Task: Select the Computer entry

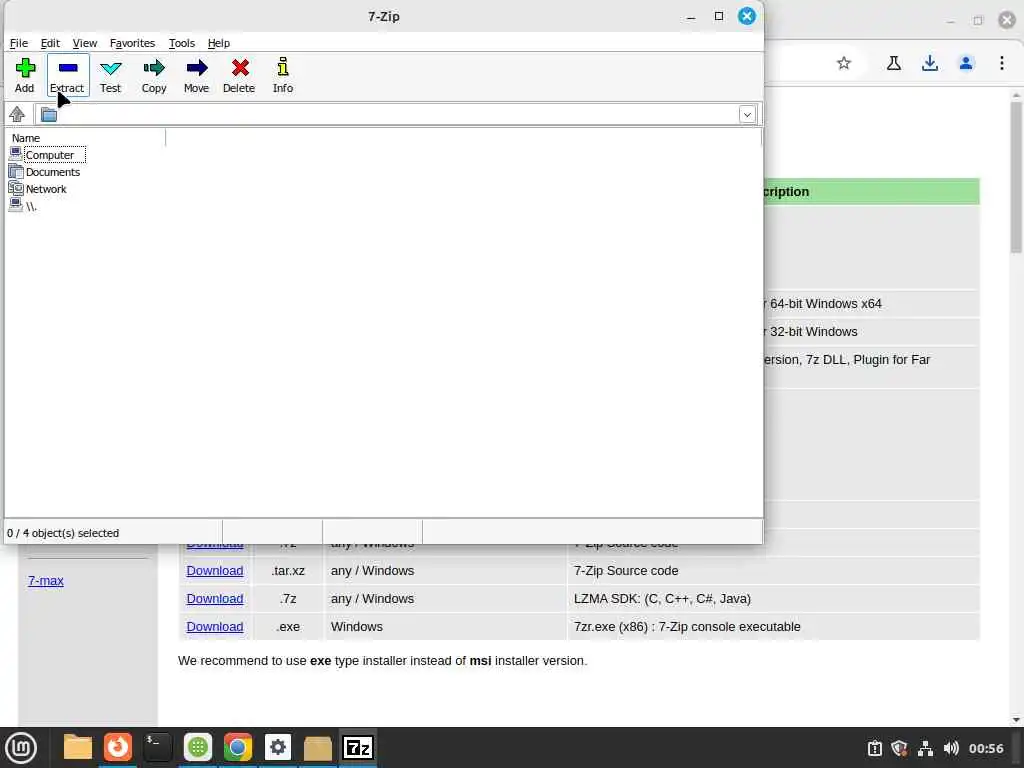Action: pyautogui.click(x=50, y=155)
